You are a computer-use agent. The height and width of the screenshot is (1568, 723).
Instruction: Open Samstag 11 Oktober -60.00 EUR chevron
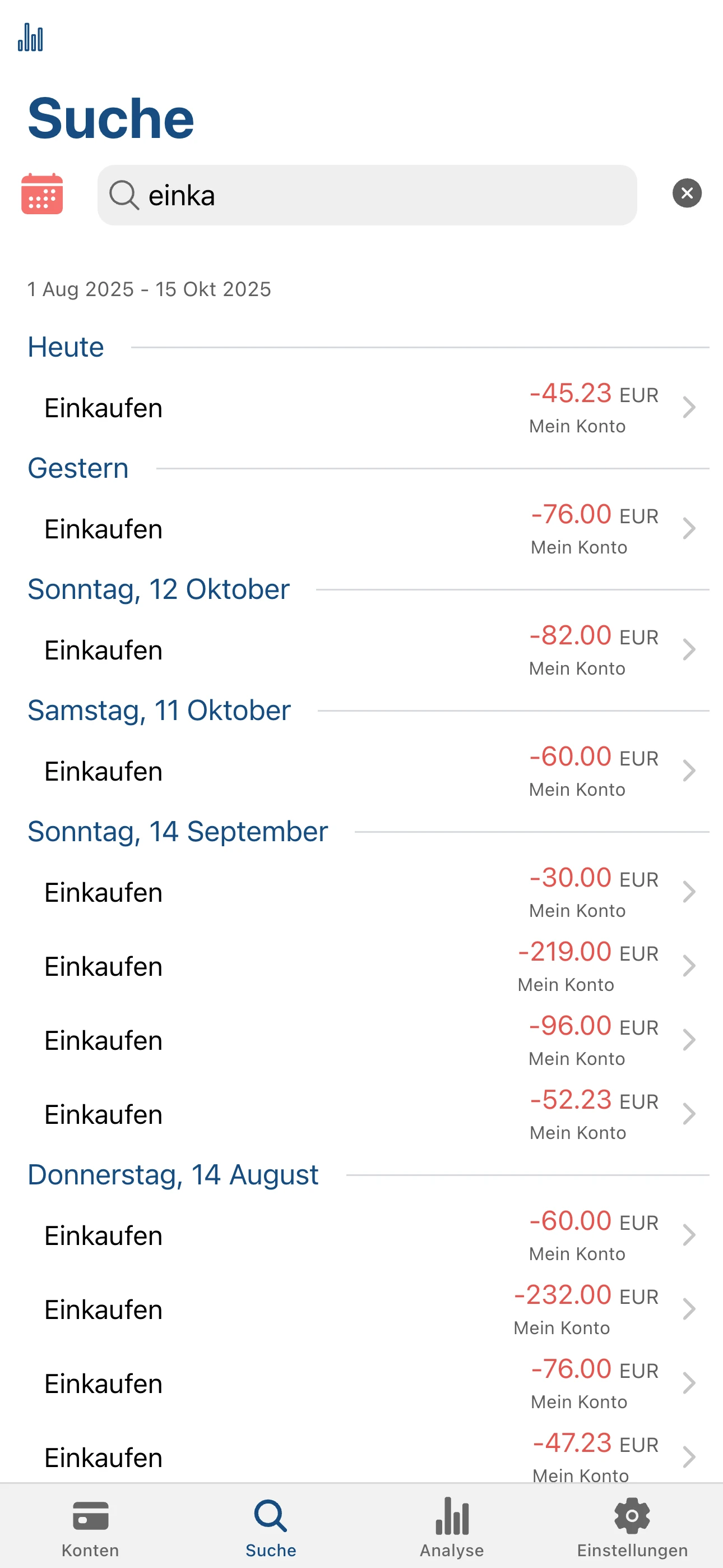688,771
